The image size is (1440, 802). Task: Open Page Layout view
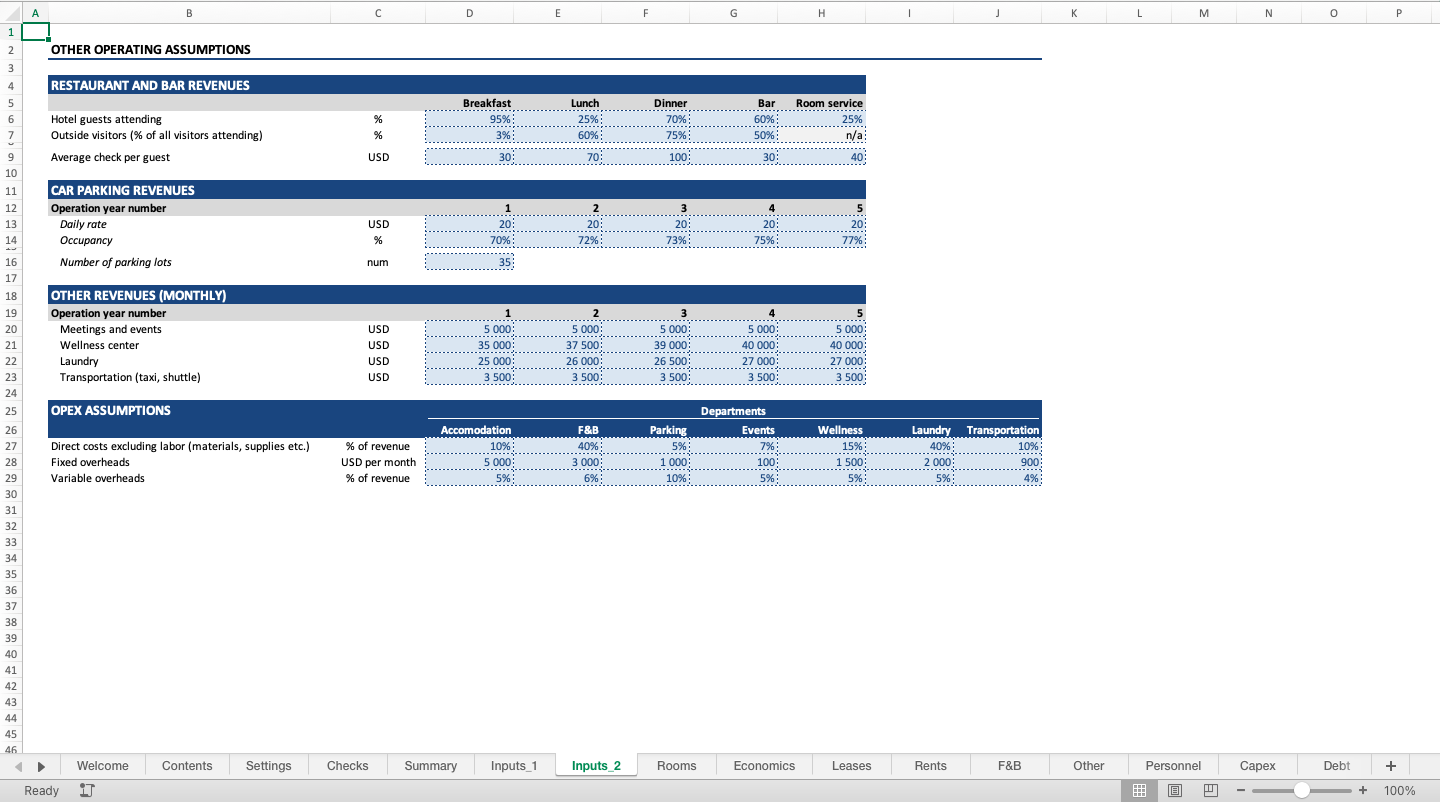click(1175, 790)
